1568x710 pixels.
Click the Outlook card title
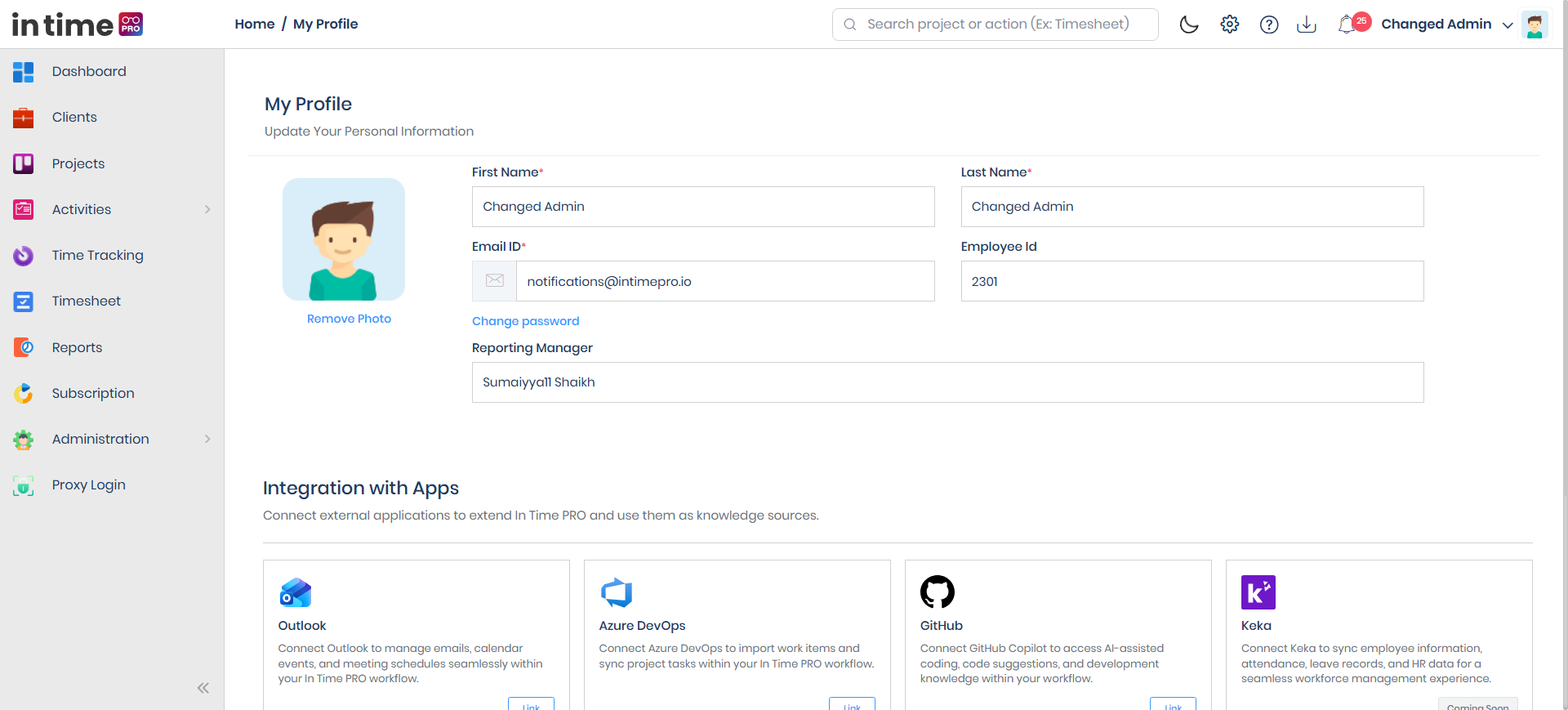tap(302, 626)
